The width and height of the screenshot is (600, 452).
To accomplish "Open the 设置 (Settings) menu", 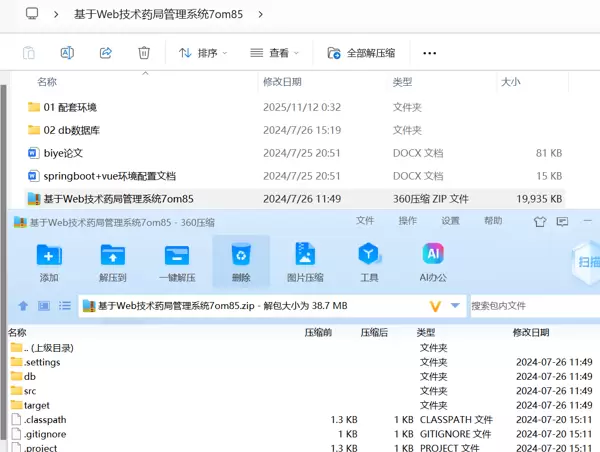I will pos(451,221).
